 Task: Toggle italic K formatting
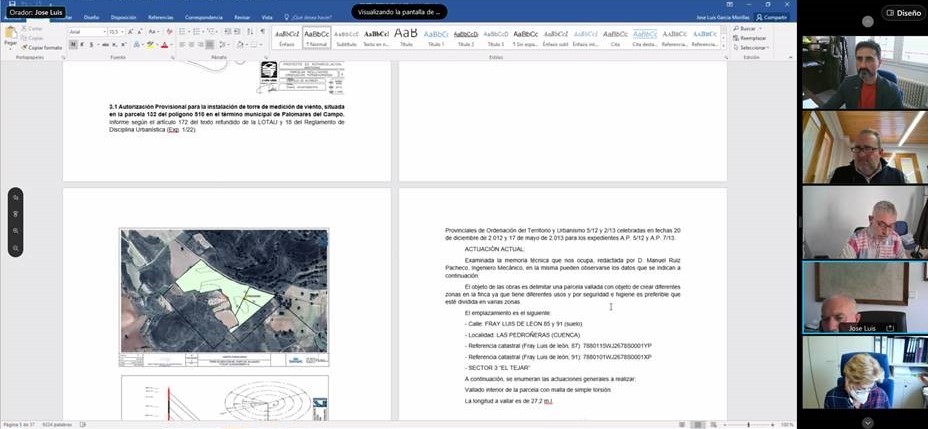[82, 45]
